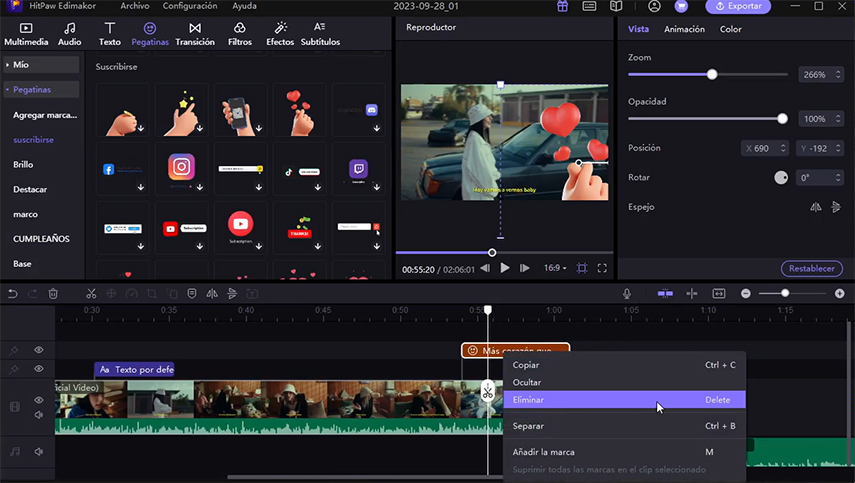The width and height of the screenshot is (855, 483).
Task: Download the Instagram sticker
Action: click(x=200, y=187)
